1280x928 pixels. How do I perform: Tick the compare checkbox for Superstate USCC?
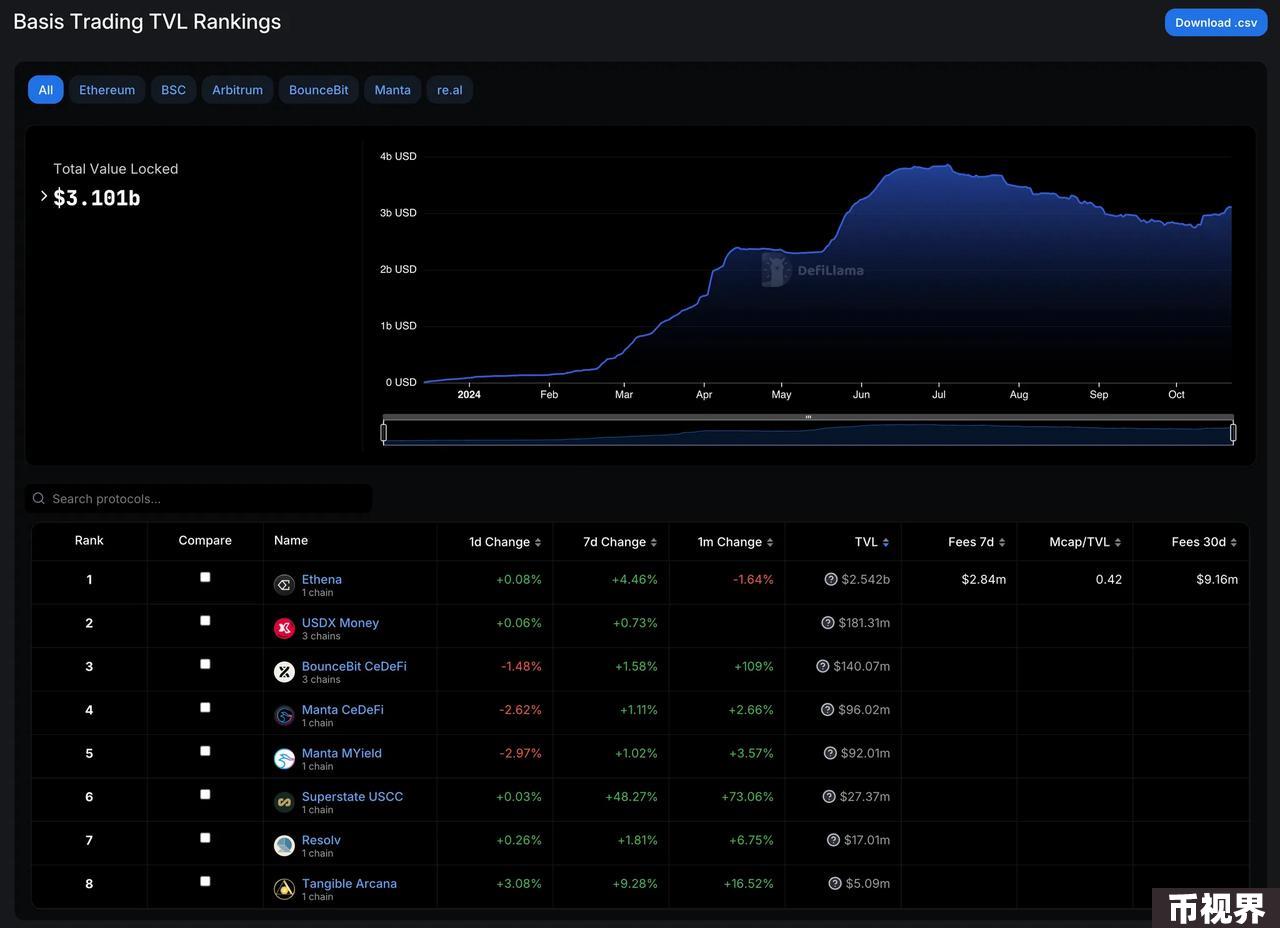tap(205, 794)
